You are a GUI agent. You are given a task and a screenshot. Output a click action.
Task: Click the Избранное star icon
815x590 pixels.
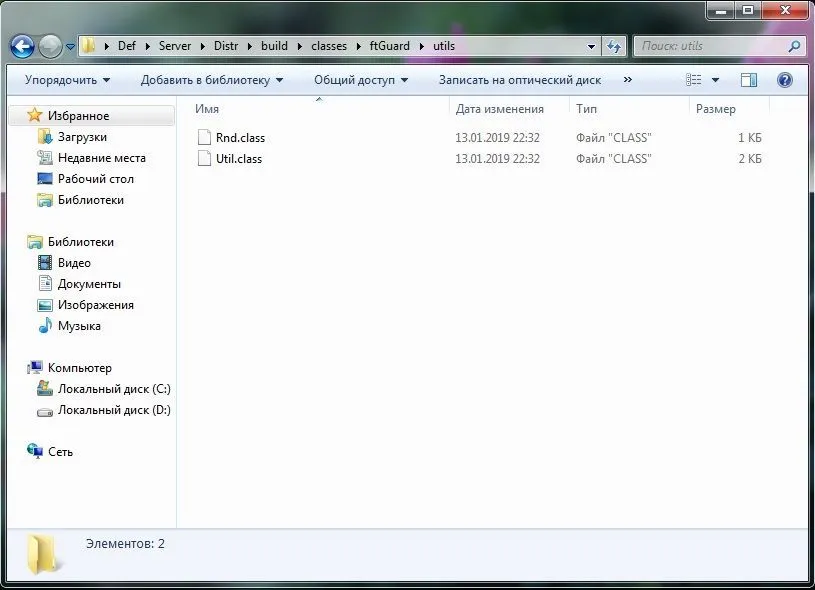coord(34,115)
